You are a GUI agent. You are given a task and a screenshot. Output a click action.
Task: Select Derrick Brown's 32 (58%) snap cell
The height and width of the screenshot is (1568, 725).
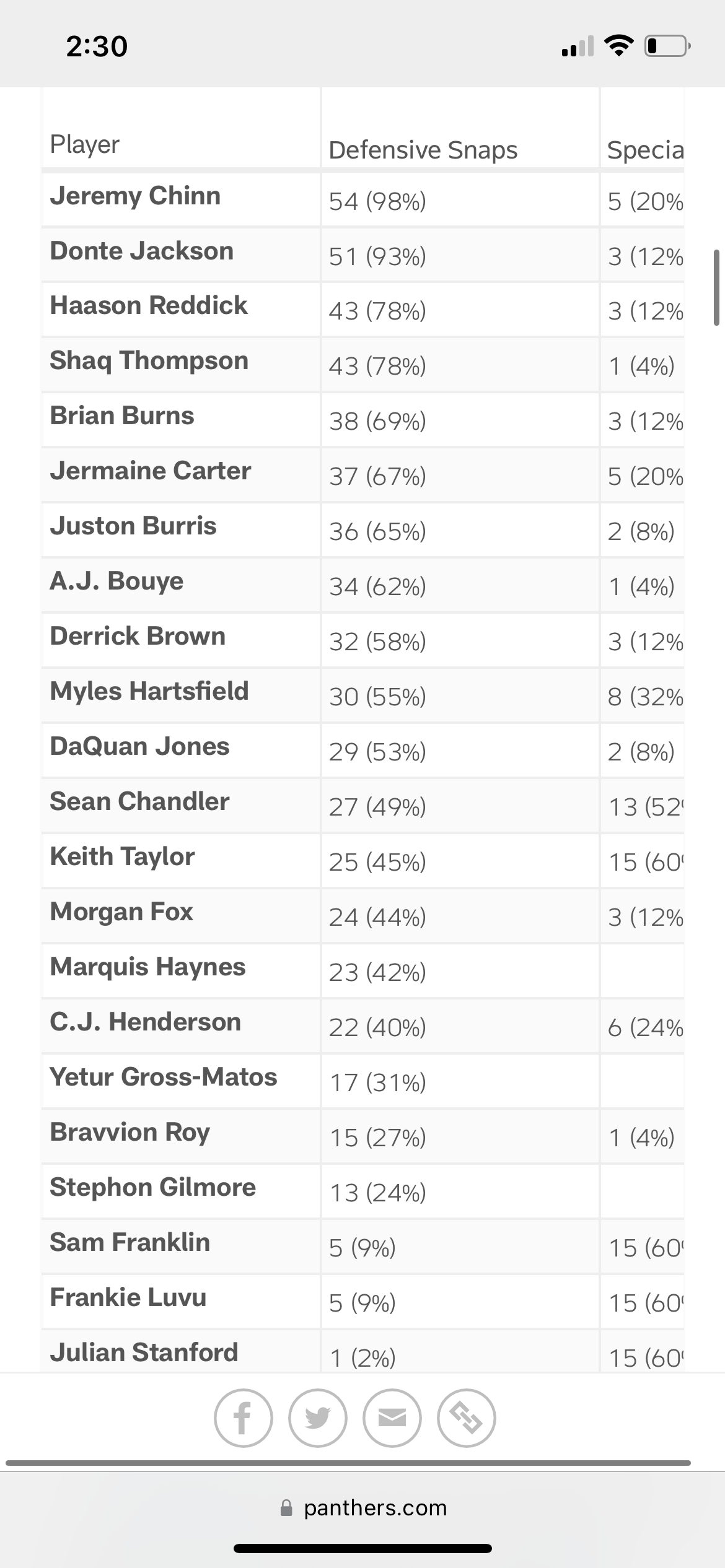point(377,642)
